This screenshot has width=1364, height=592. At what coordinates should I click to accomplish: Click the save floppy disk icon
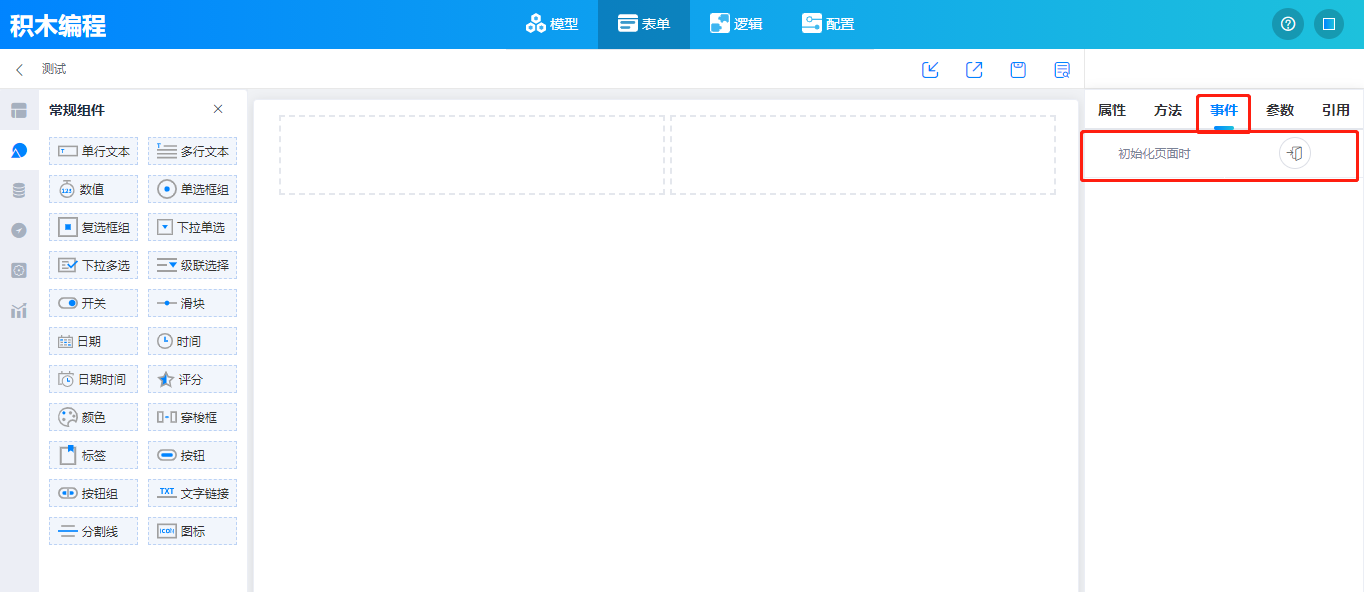coord(1018,70)
